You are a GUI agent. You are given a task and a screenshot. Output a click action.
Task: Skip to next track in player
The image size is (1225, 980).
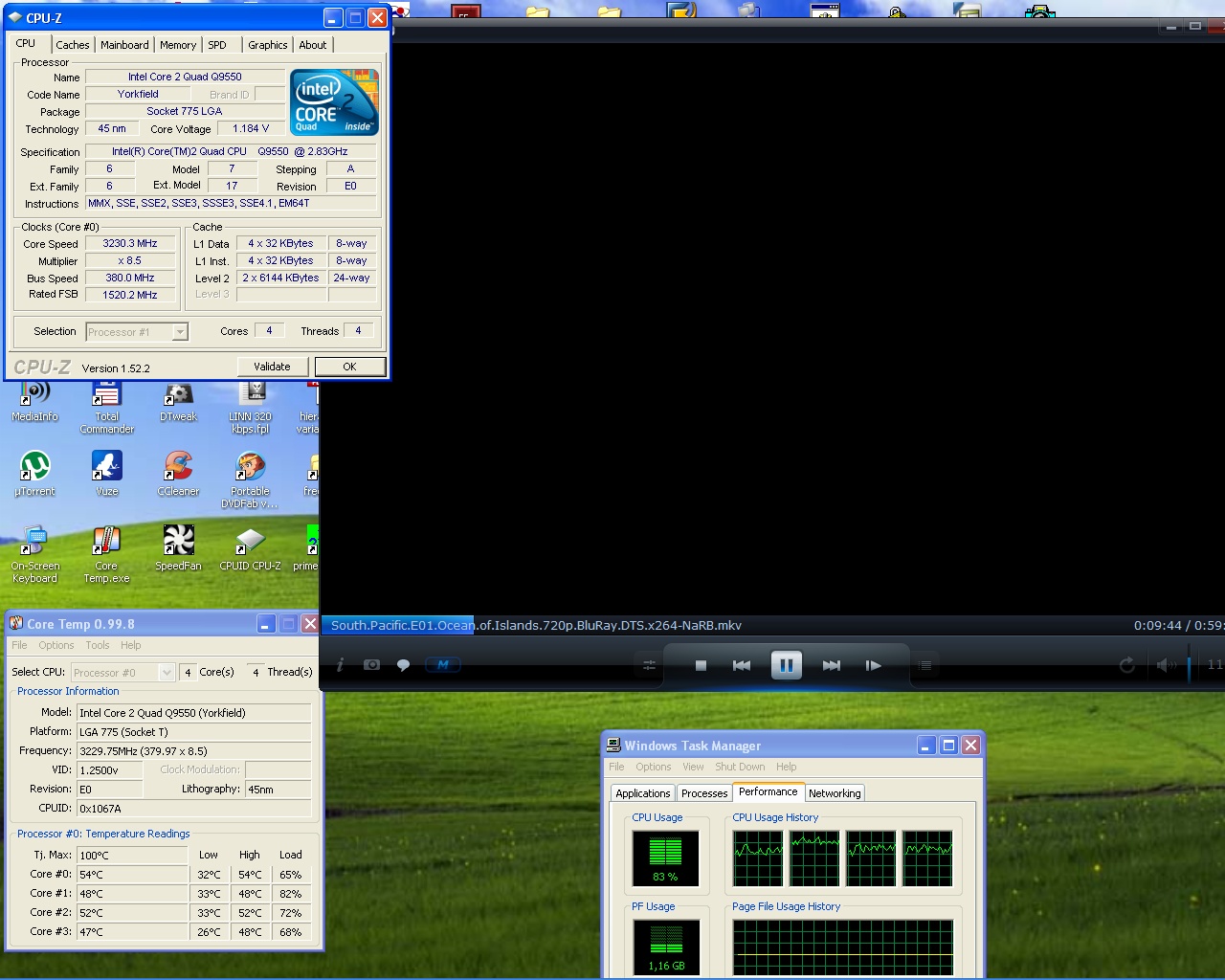click(x=831, y=665)
